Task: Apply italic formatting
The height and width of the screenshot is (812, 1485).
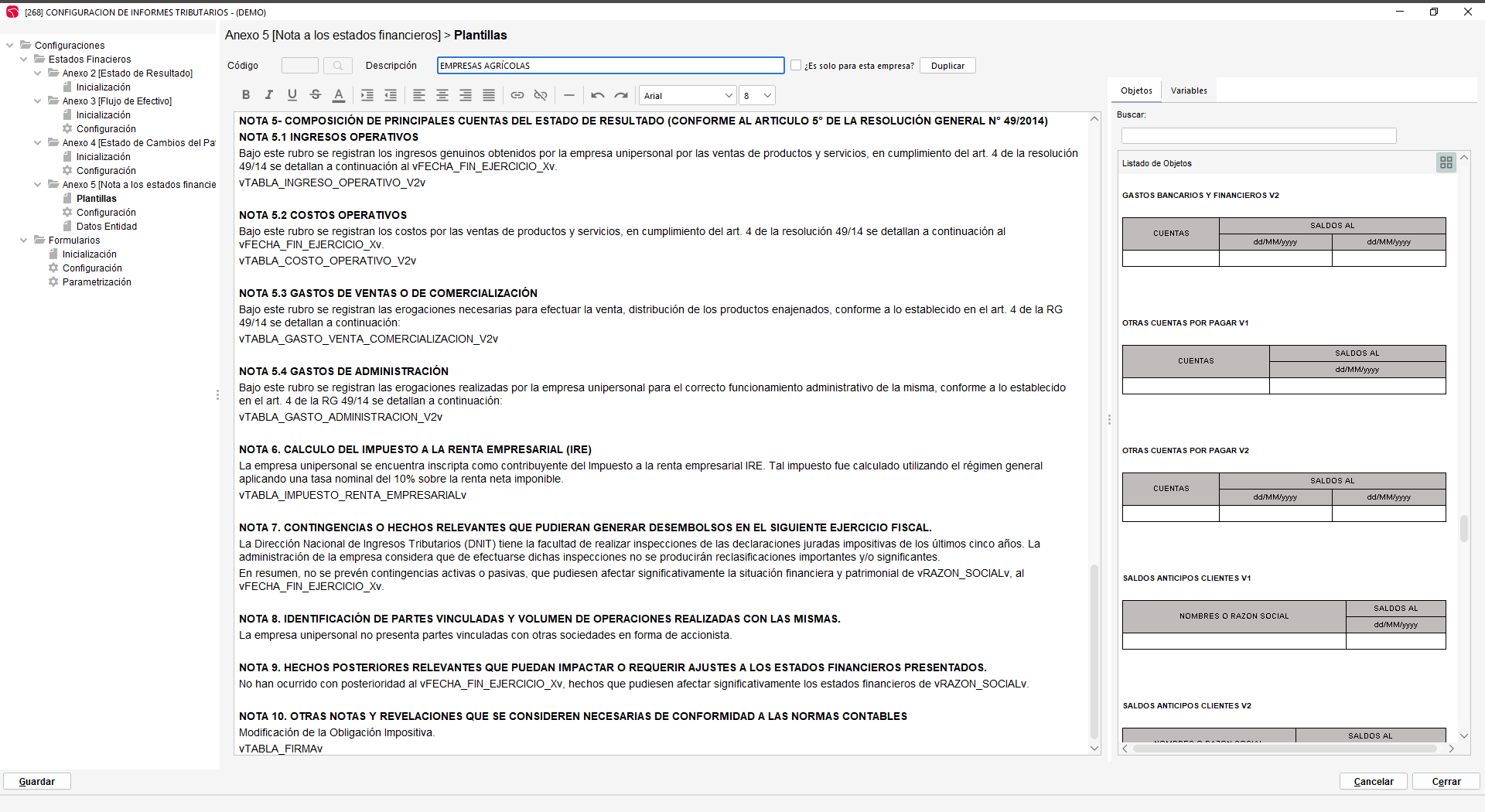Action: [x=269, y=95]
